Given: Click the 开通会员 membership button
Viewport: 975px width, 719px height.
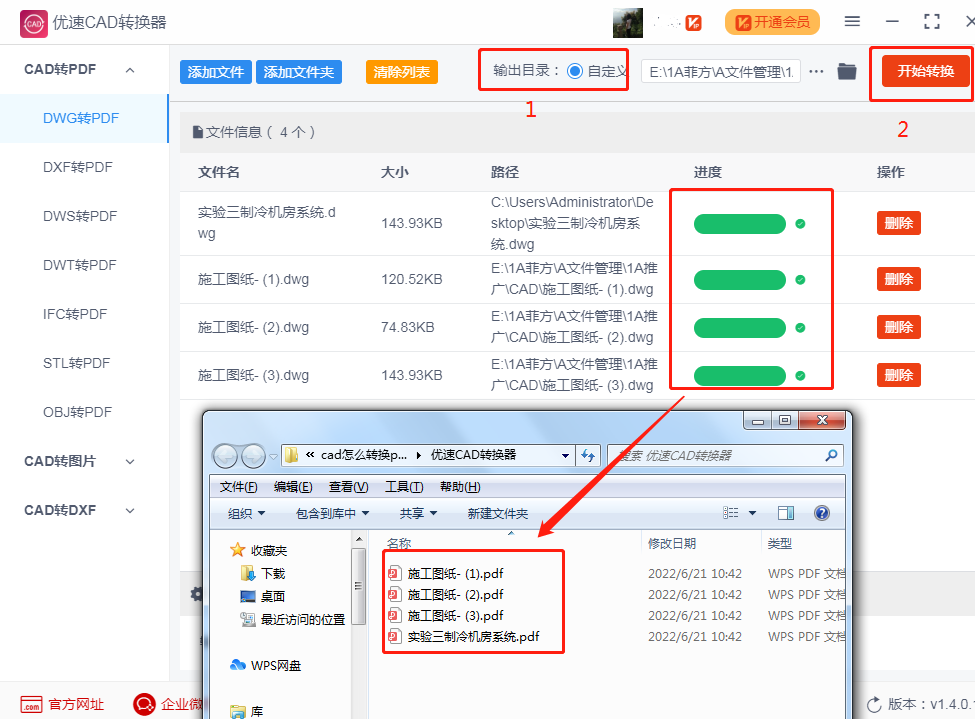Looking at the screenshot, I should click(772, 22).
